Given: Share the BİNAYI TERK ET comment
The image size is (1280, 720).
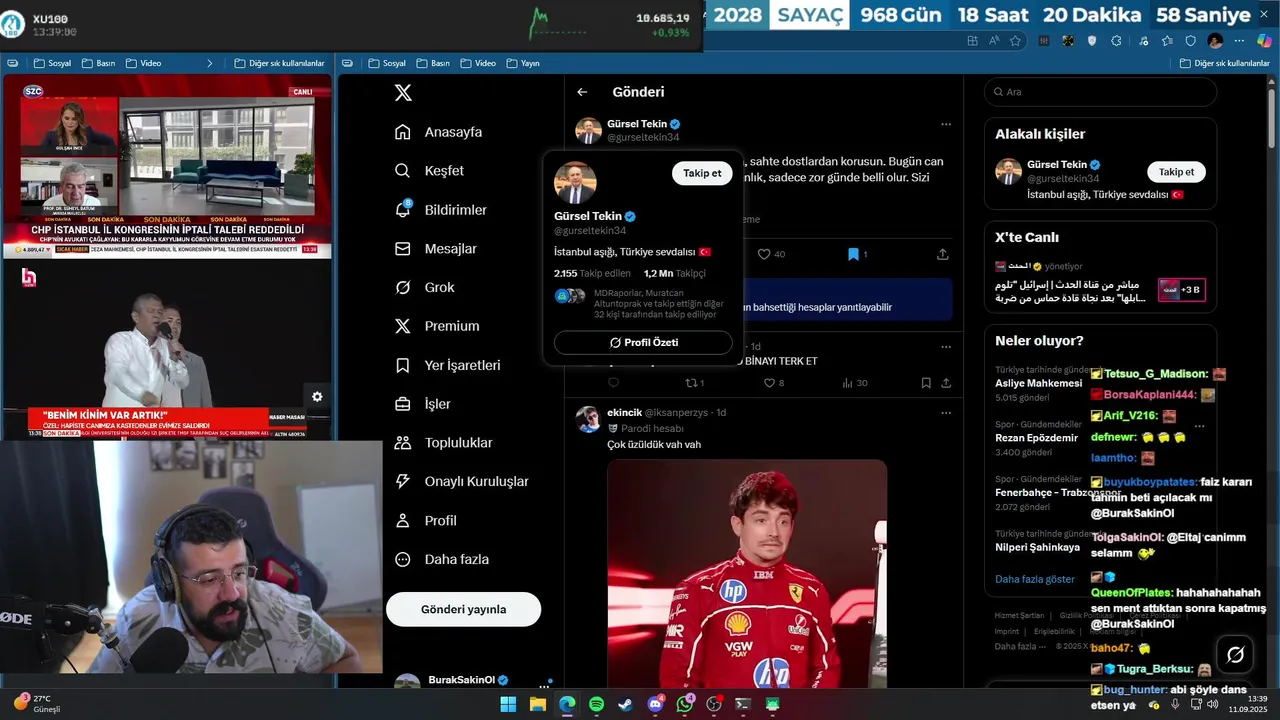Looking at the screenshot, I should pos(946,383).
